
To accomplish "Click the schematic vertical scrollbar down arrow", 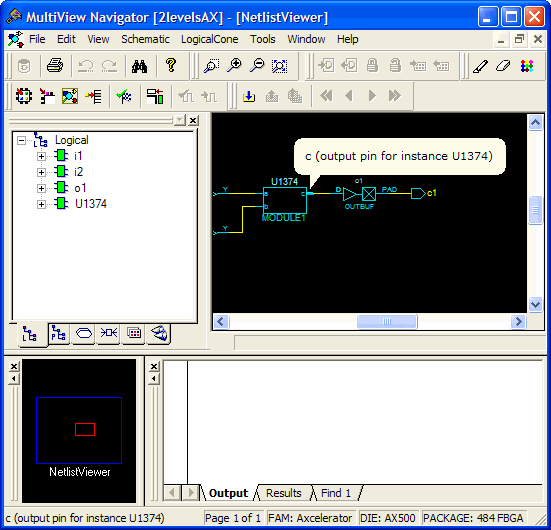I will pos(535,304).
